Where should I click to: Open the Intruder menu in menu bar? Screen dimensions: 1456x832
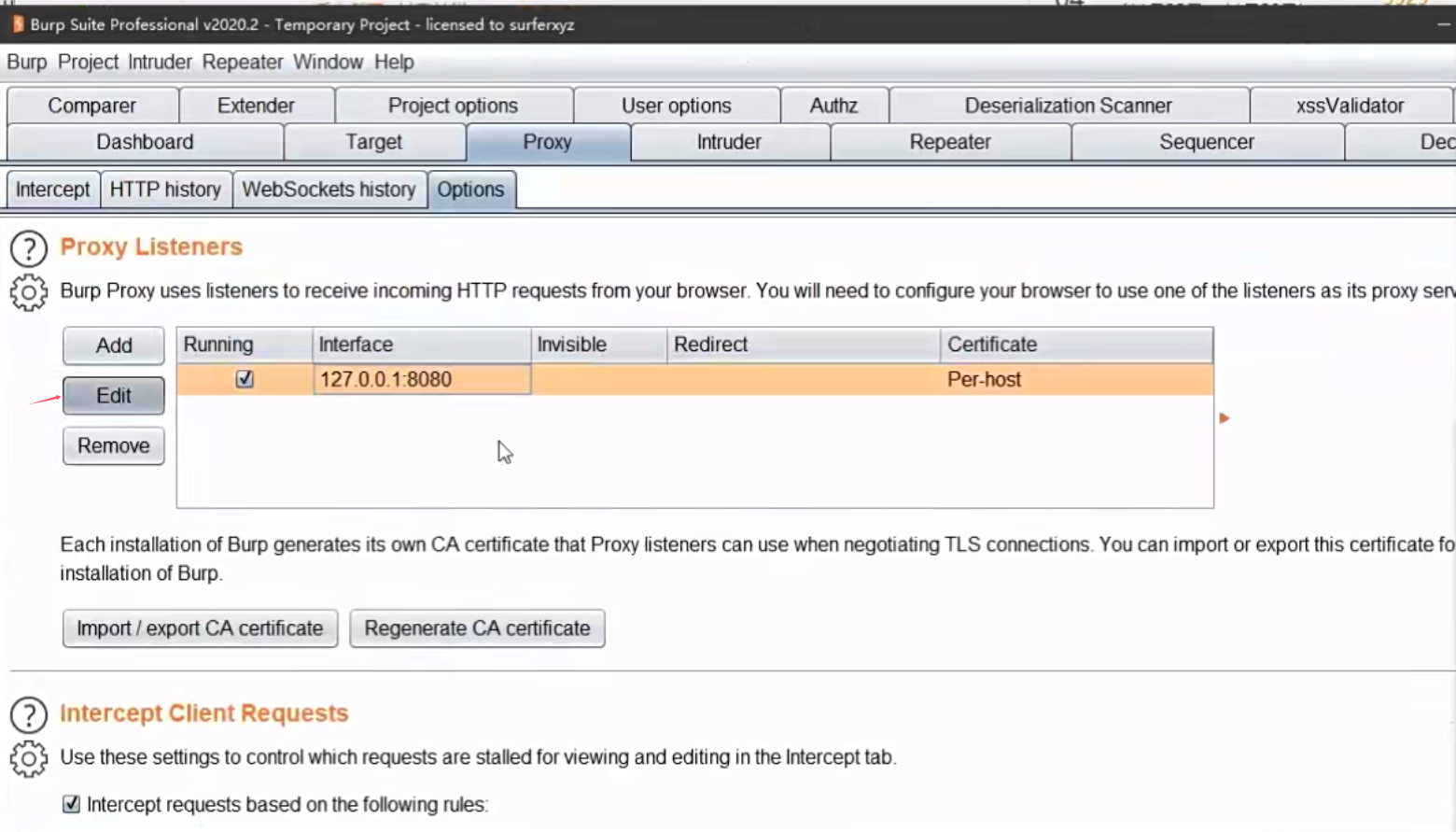tap(160, 62)
